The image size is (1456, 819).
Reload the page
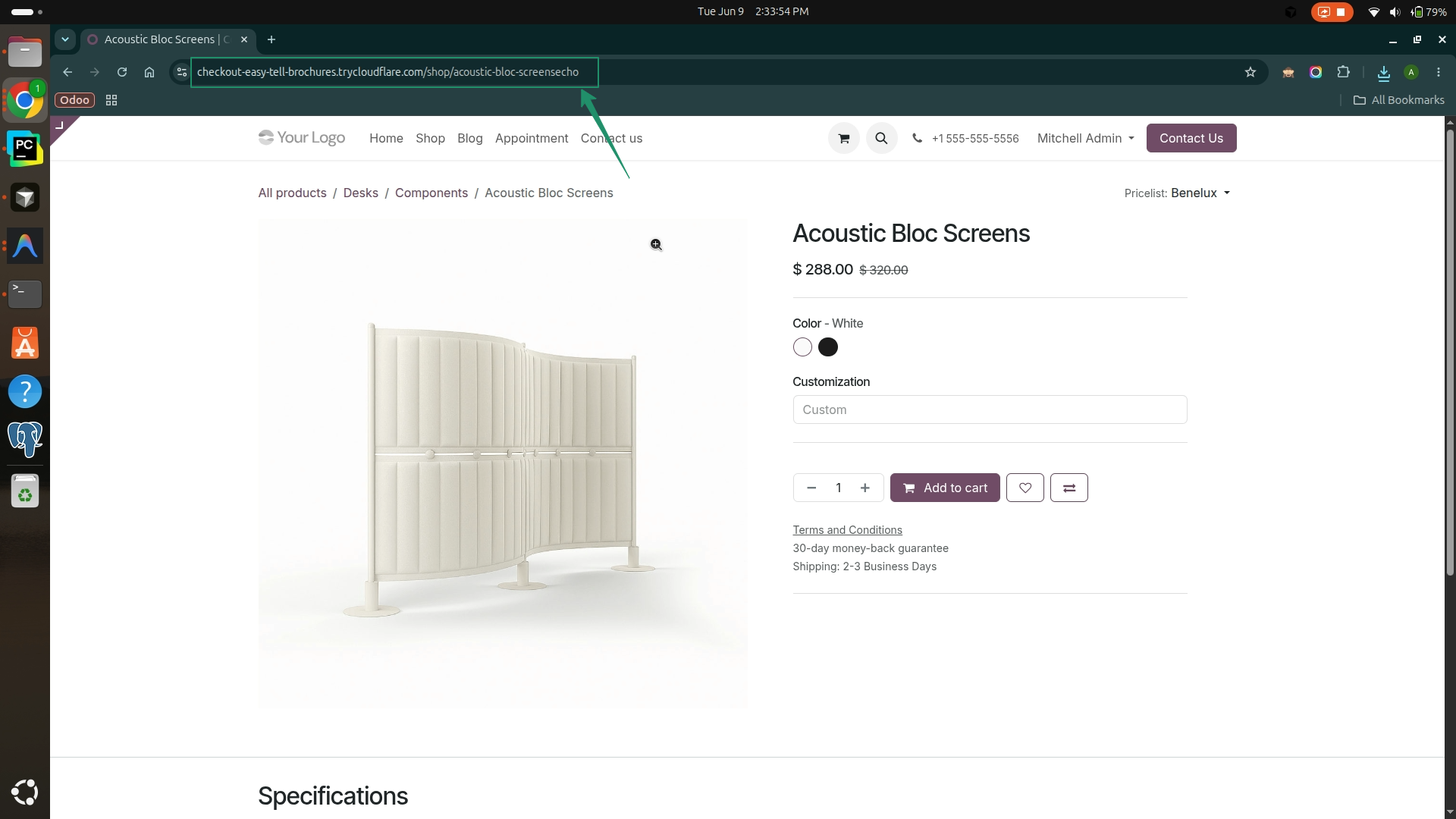tap(122, 72)
